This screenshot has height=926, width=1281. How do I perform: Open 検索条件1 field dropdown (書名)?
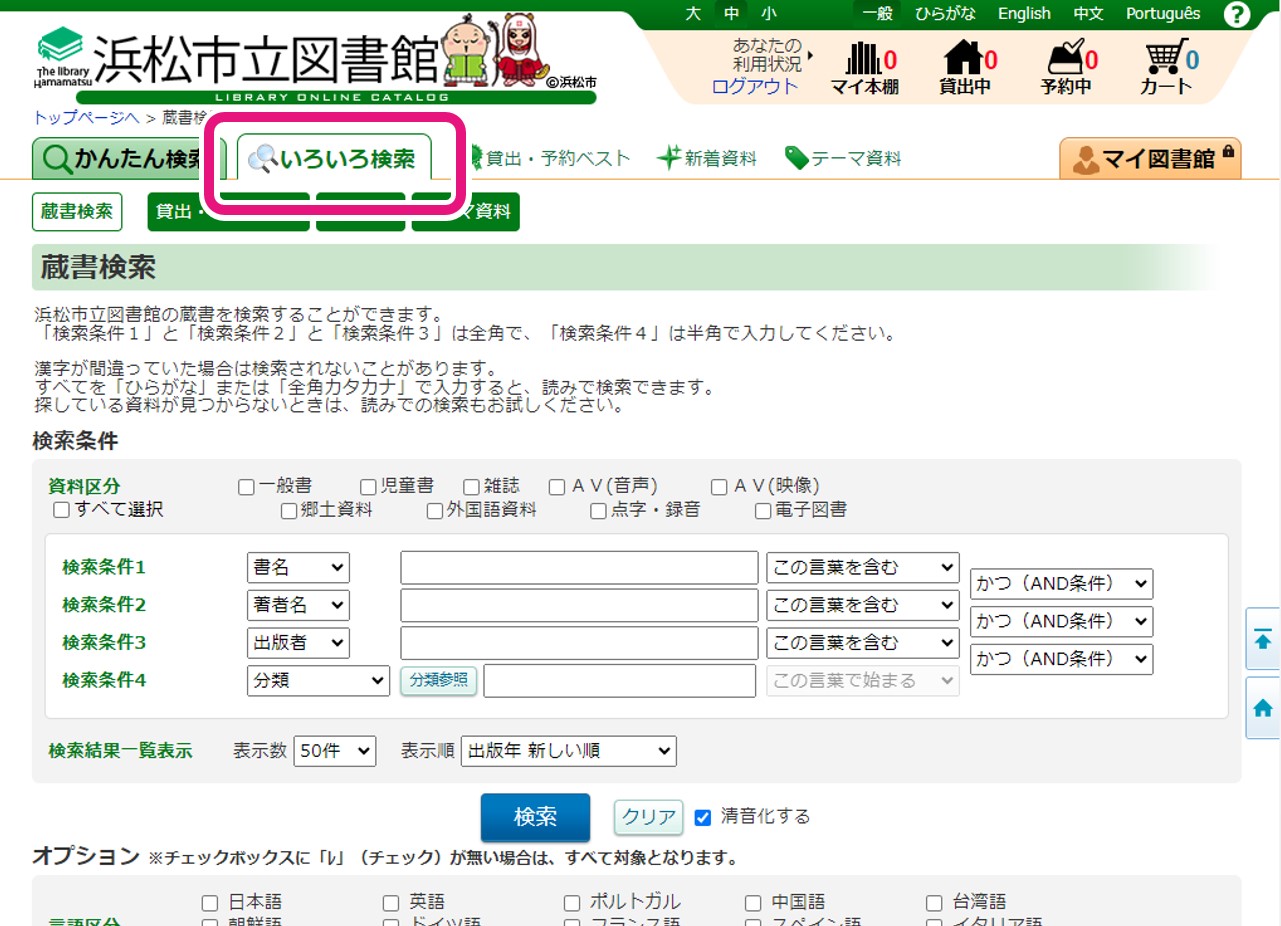298,568
